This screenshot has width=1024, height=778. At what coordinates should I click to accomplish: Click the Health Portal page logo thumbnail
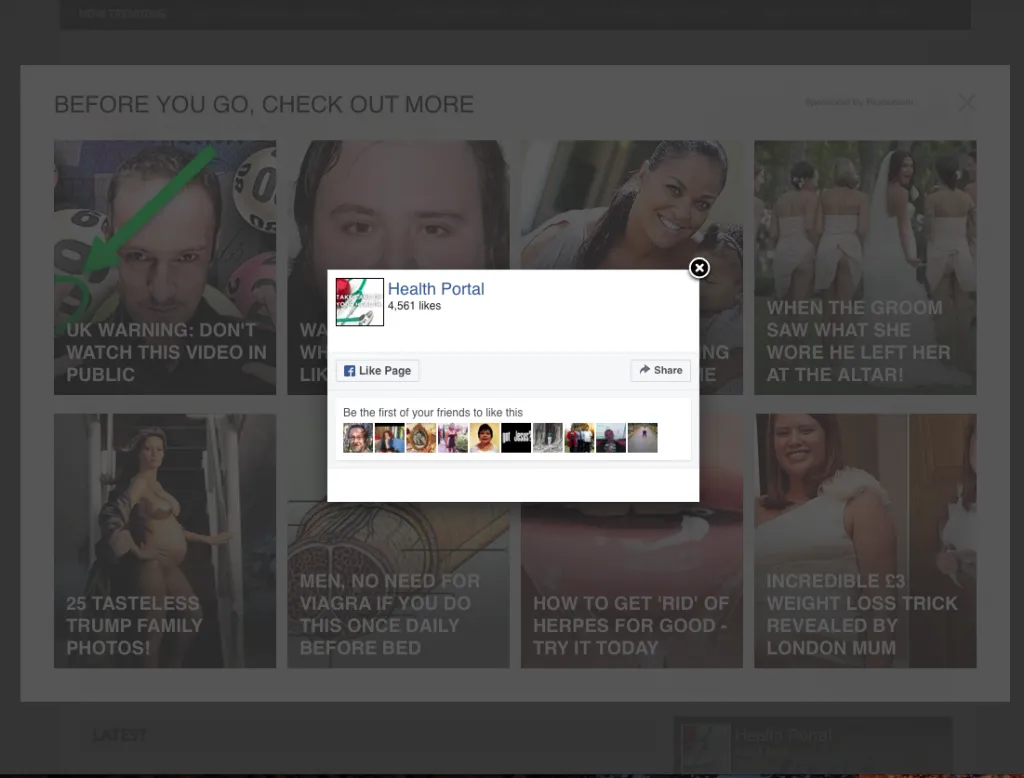click(x=360, y=302)
